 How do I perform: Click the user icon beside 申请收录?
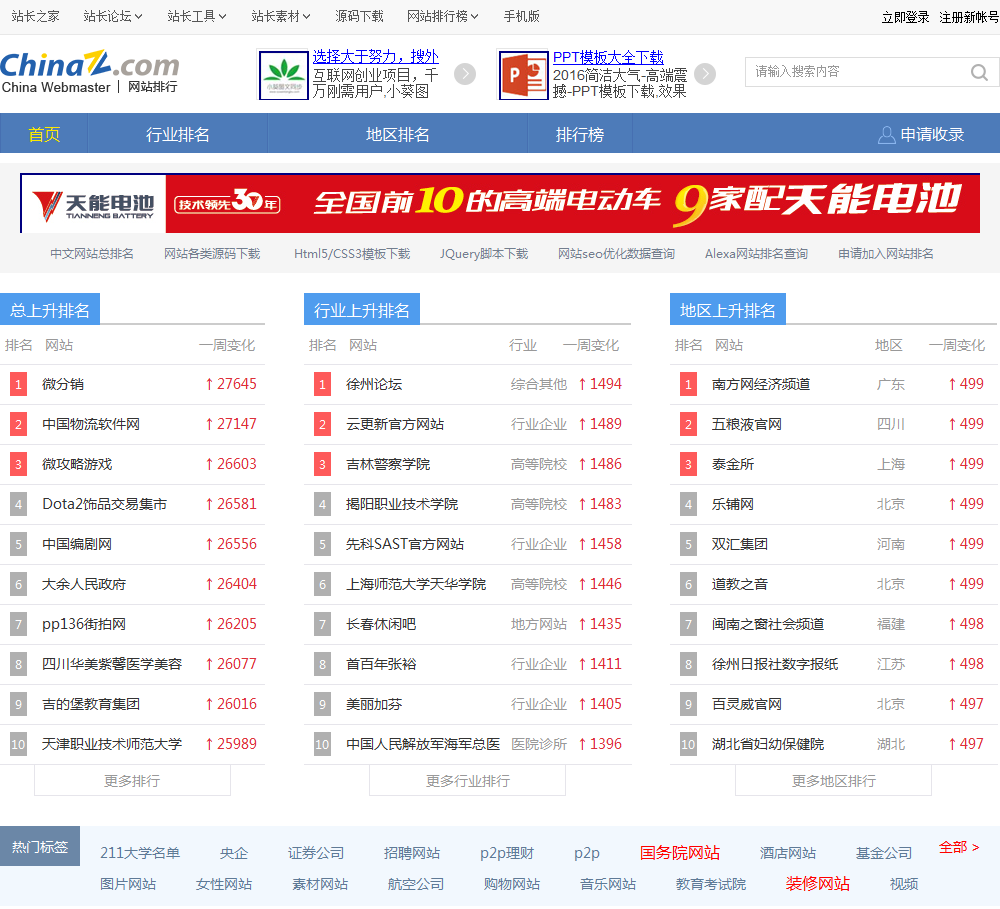[x=886, y=135]
